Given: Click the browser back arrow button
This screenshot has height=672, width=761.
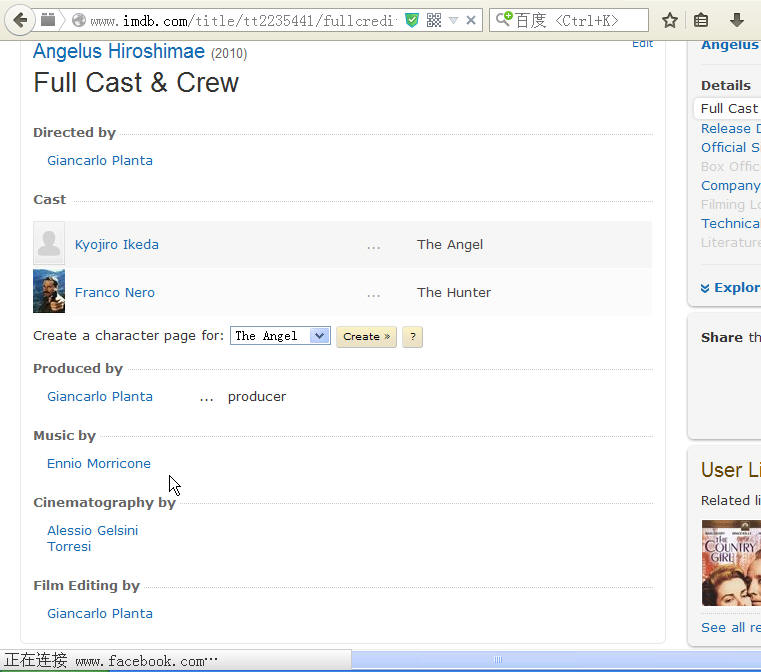Looking at the screenshot, I should pyautogui.click(x=20, y=20).
